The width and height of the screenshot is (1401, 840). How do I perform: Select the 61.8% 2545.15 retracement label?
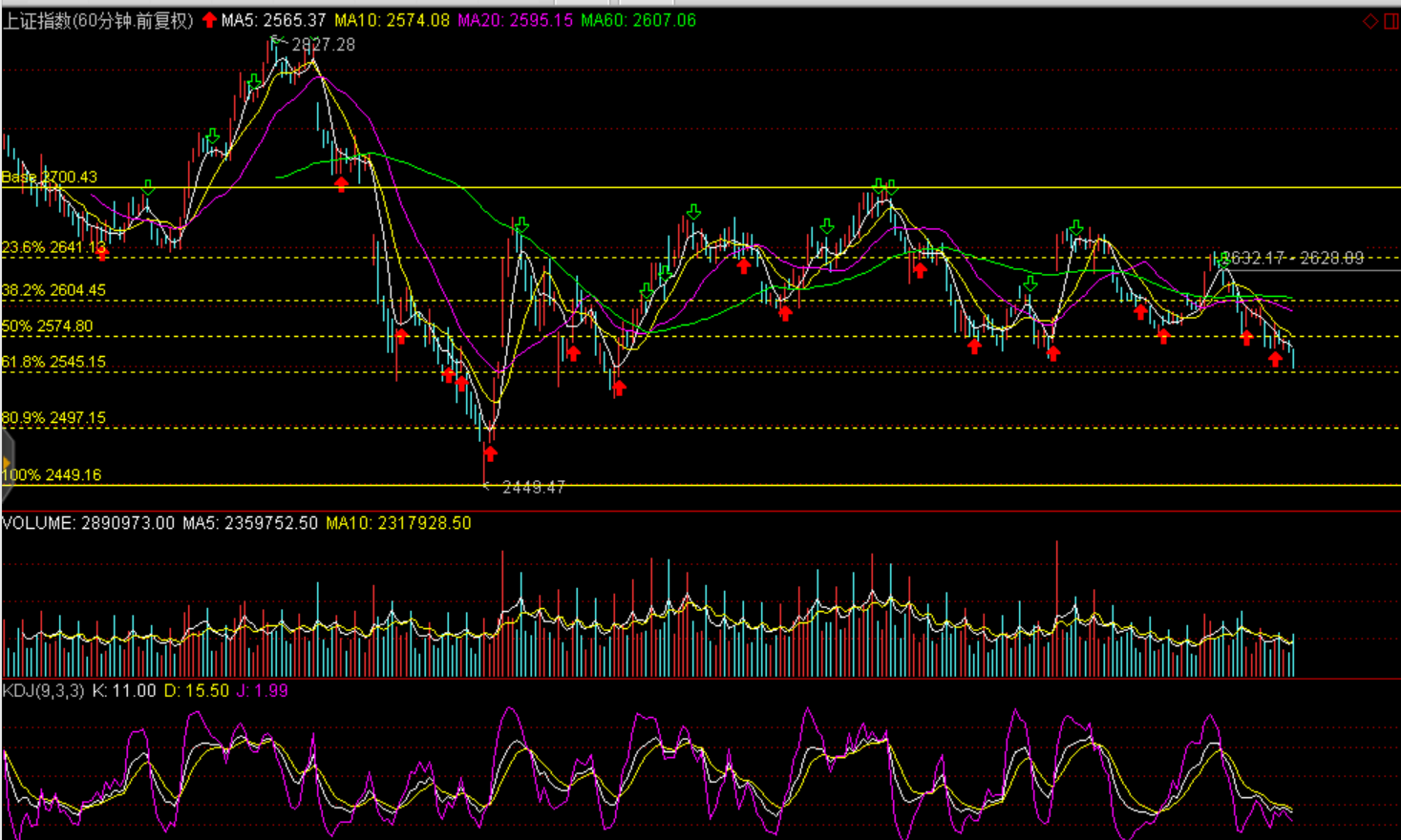(53, 362)
